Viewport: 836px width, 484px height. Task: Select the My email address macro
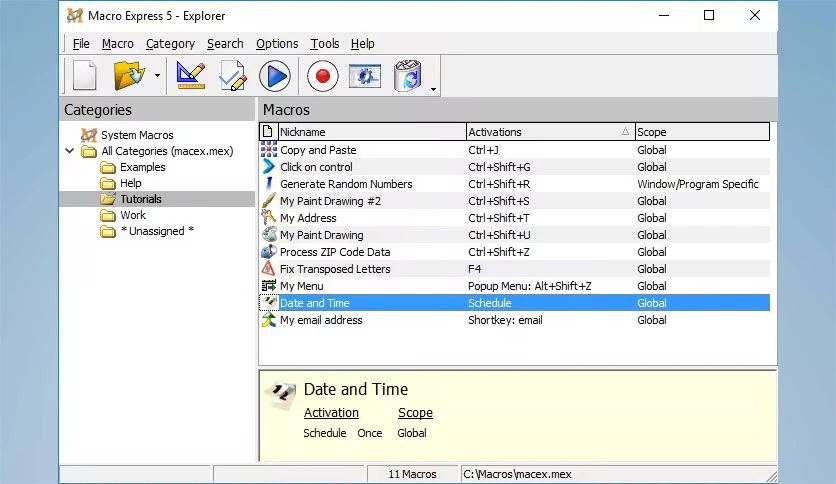pyautogui.click(x=515, y=320)
